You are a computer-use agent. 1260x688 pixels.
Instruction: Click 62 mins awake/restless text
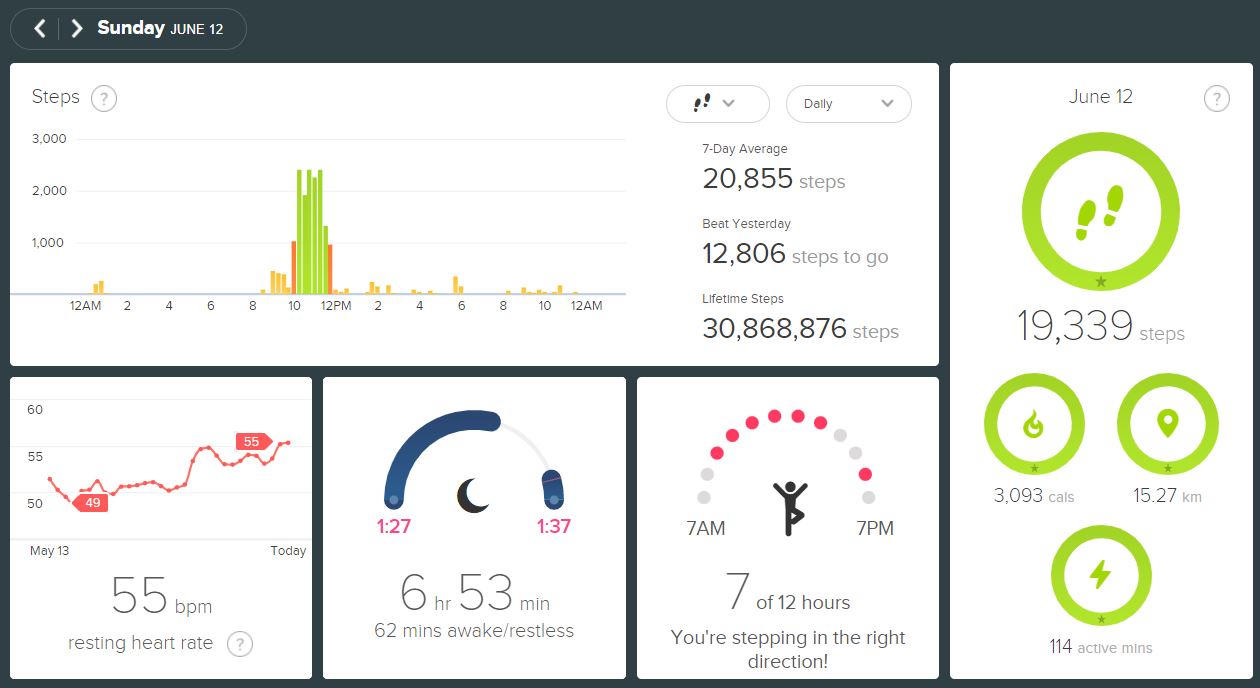coord(474,631)
